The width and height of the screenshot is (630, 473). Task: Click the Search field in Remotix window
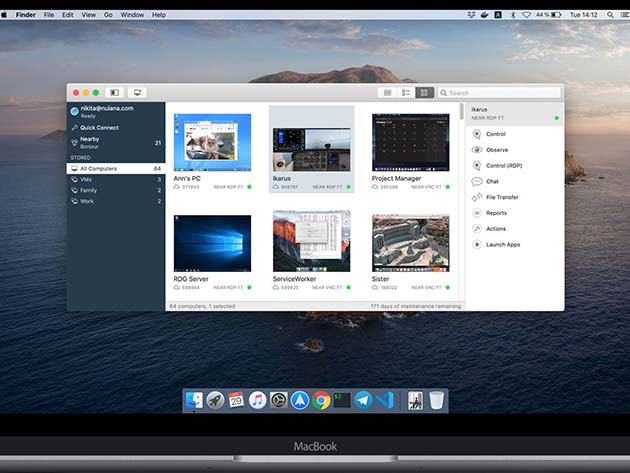click(499, 93)
